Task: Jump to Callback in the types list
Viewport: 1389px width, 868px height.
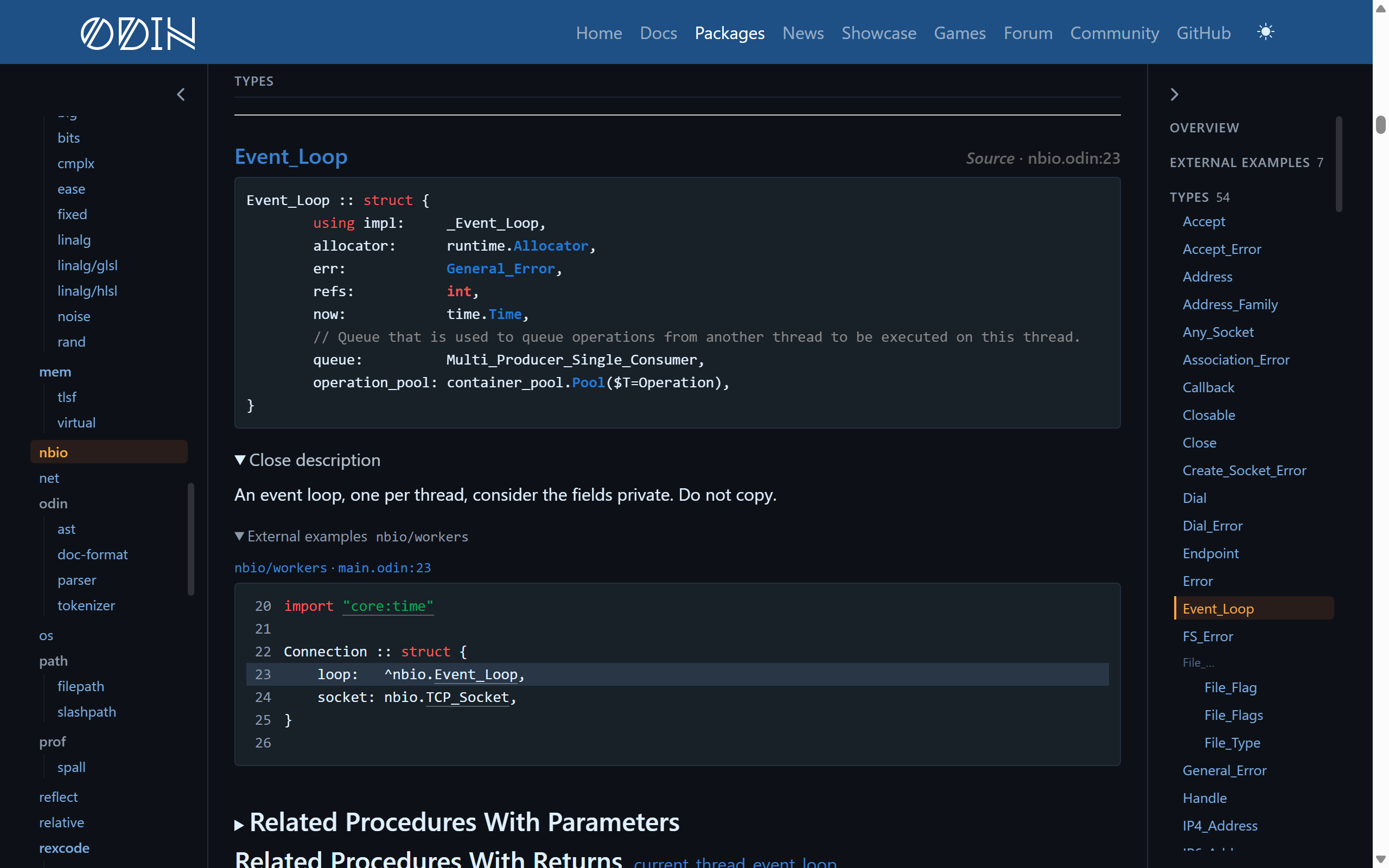Action: coord(1208,387)
